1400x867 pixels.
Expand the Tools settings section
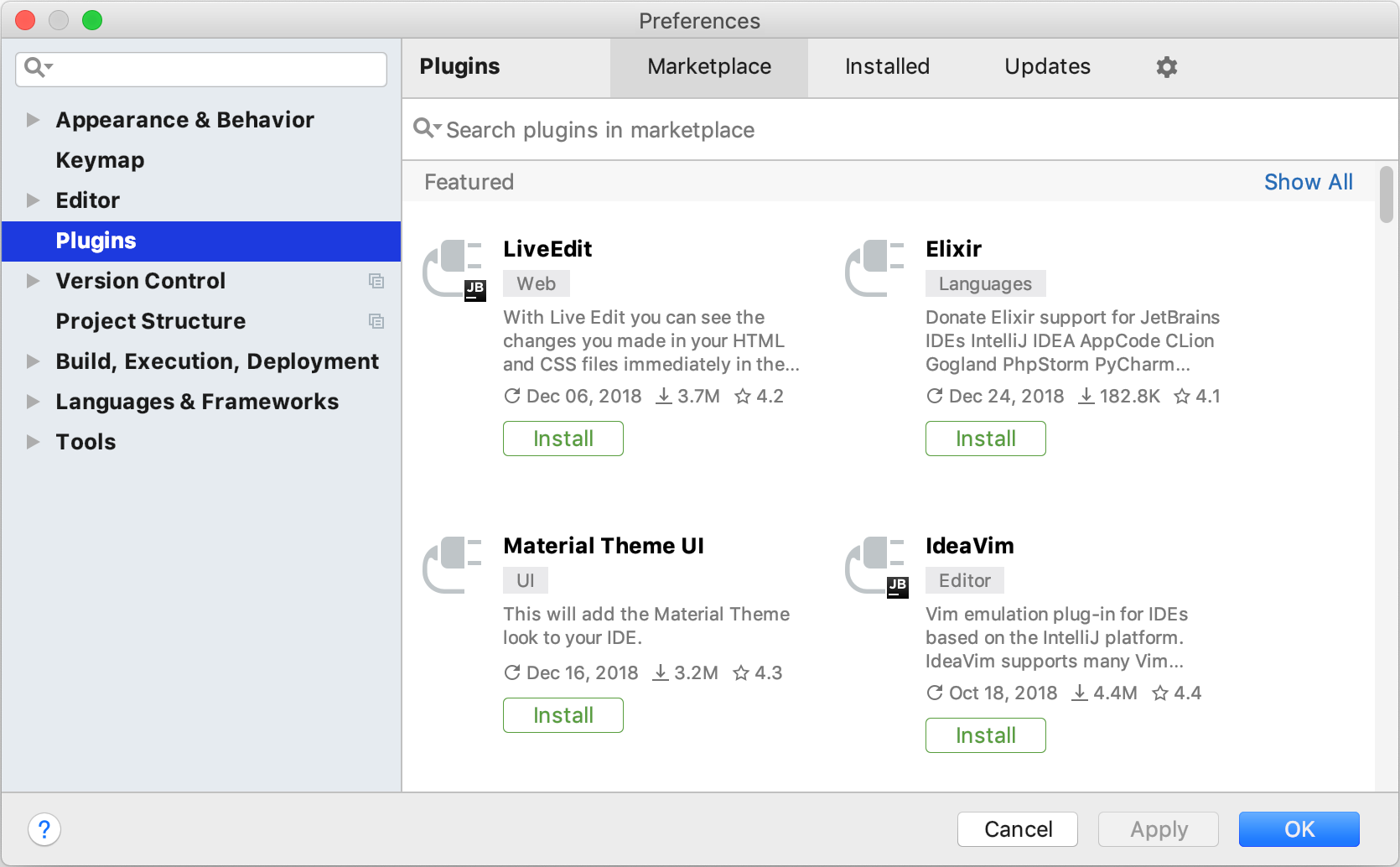pos(33,442)
